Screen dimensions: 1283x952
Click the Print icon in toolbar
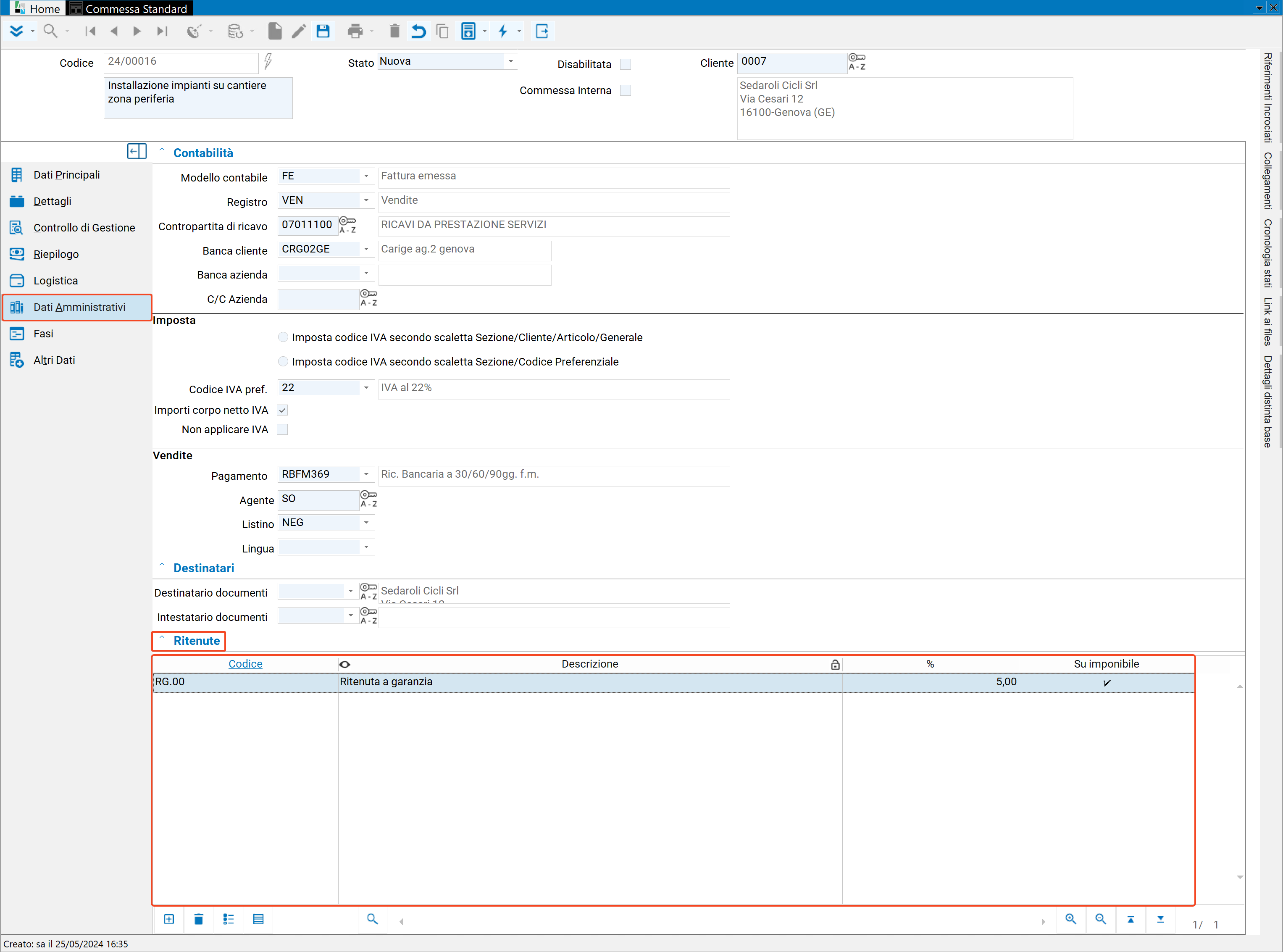[355, 31]
